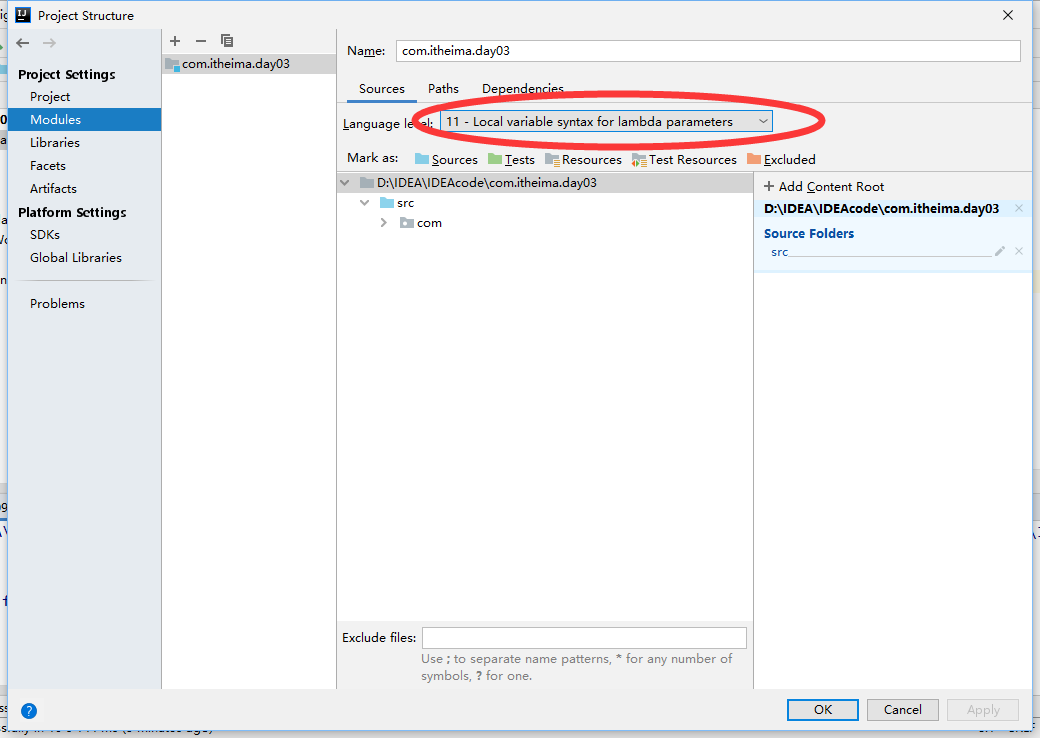Open Artifacts settings

tap(53, 188)
